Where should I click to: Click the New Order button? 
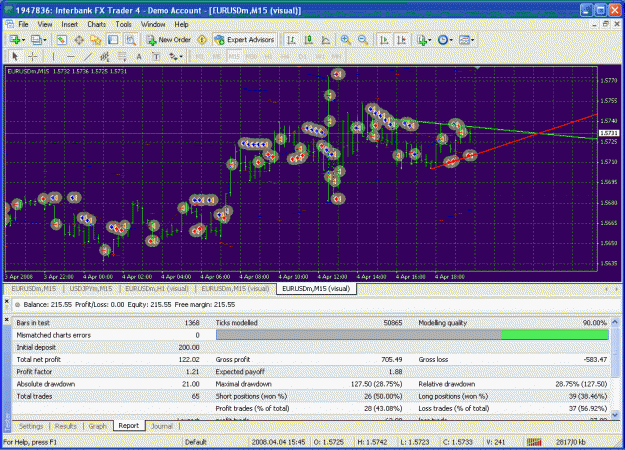pyautogui.click(x=169, y=40)
